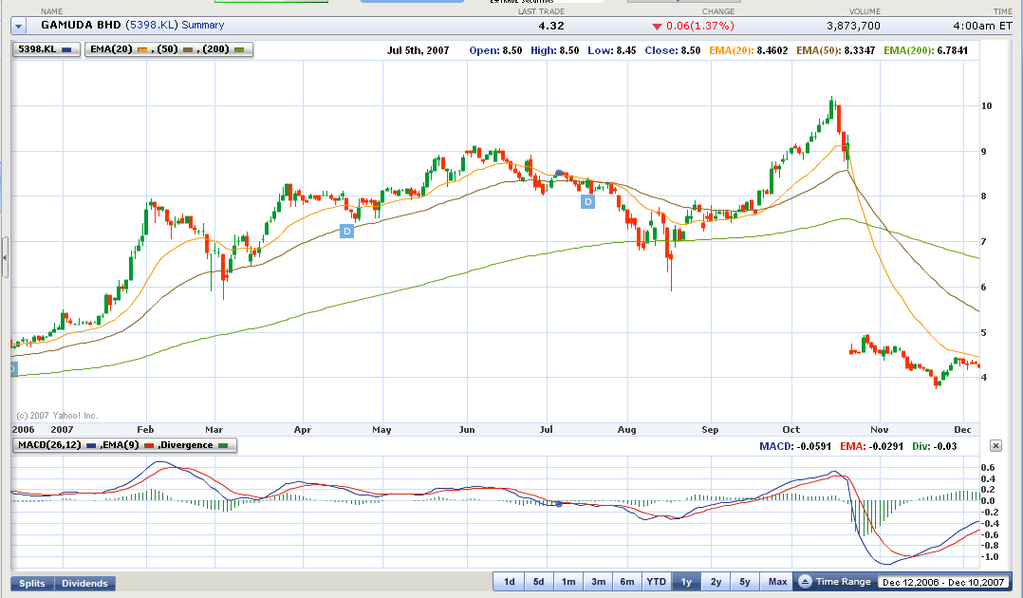Click the dividend 'D' marker near April
The height and width of the screenshot is (598, 1023).
tap(347, 231)
